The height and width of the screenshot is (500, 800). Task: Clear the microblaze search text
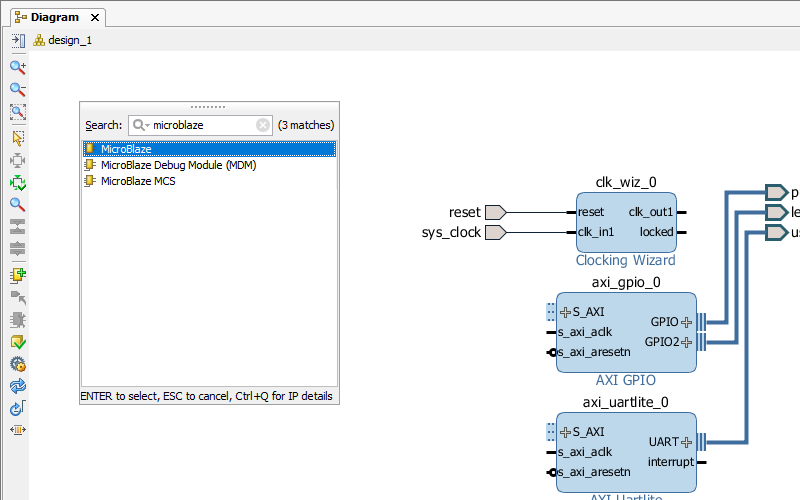click(x=263, y=125)
